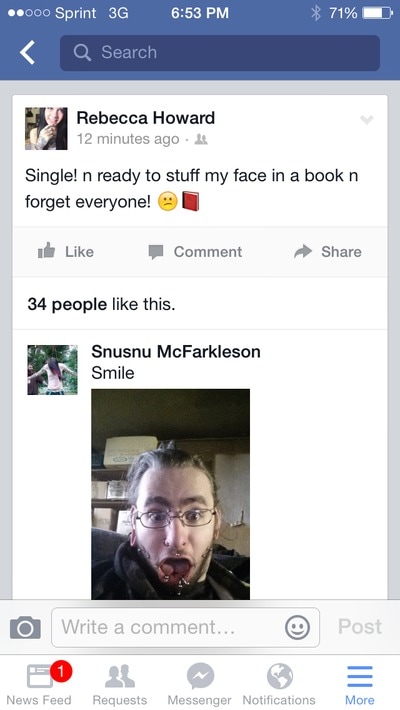
Task: Tap the Comment speech bubble icon
Action: 156,252
